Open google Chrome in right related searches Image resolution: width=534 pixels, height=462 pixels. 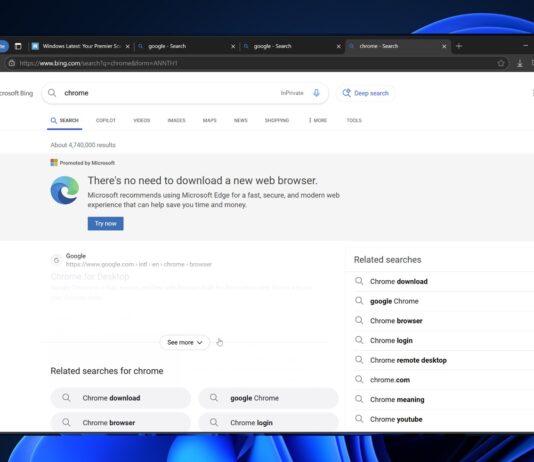(394, 301)
